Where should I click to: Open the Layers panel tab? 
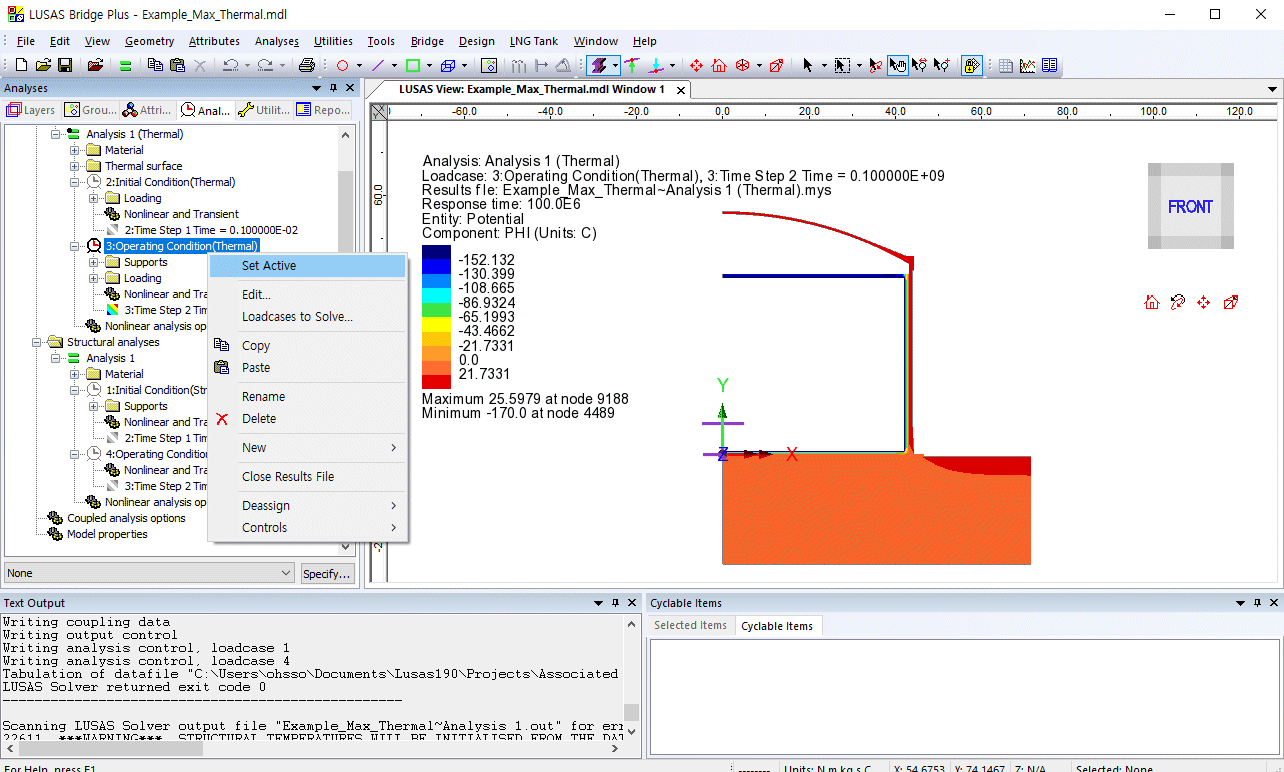pyautogui.click(x=31, y=110)
